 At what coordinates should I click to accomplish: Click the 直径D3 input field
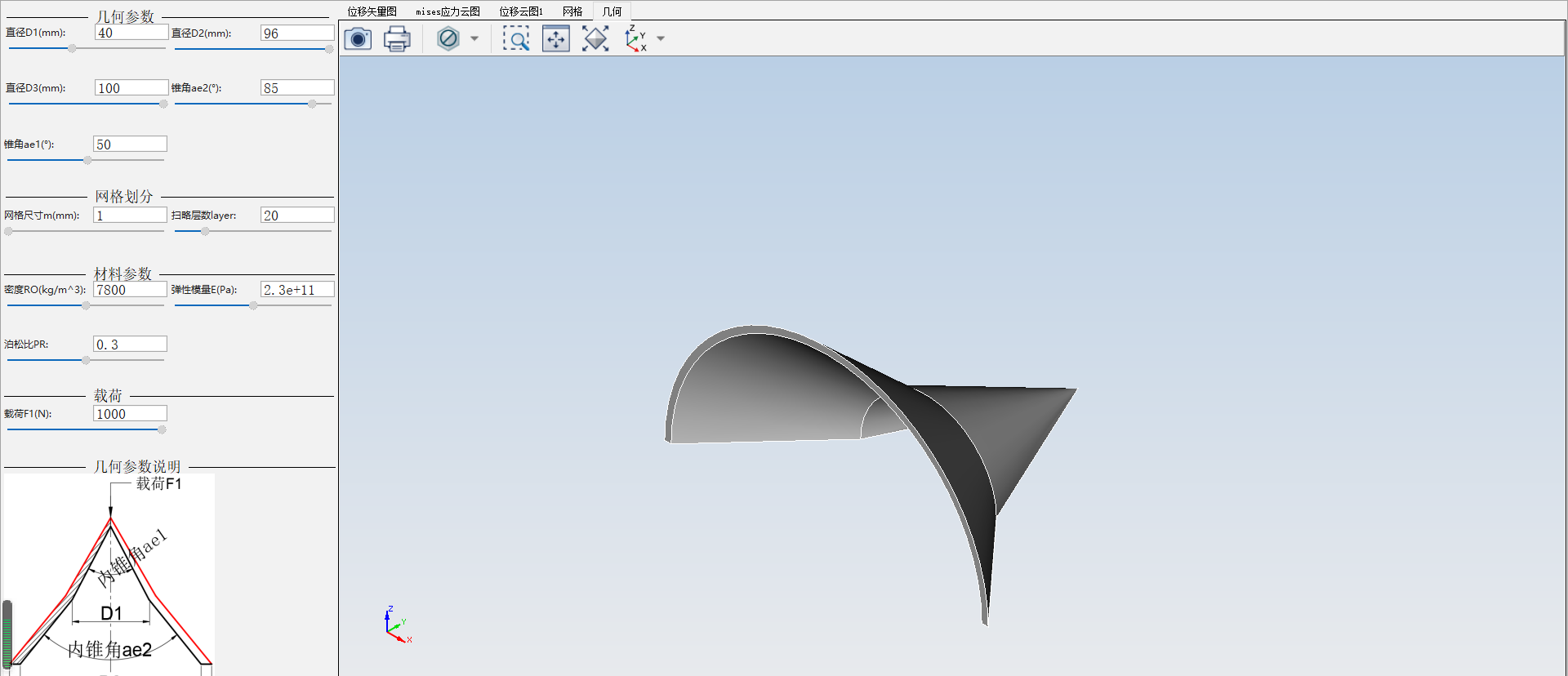(131, 87)
